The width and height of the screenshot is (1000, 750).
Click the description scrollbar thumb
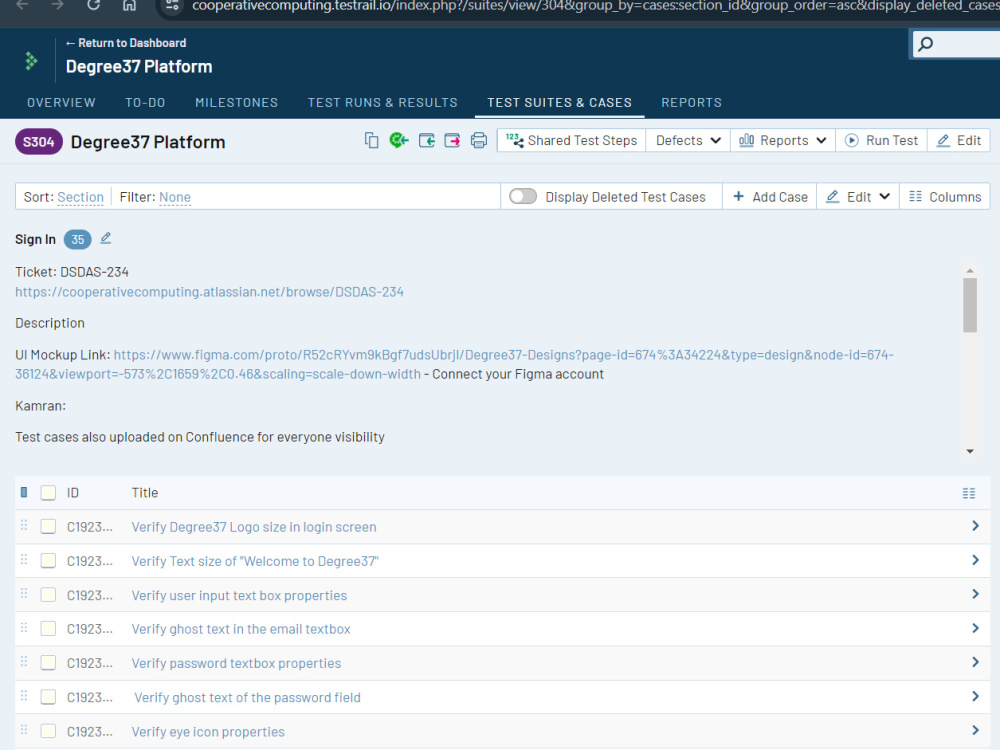pos(970,305)
